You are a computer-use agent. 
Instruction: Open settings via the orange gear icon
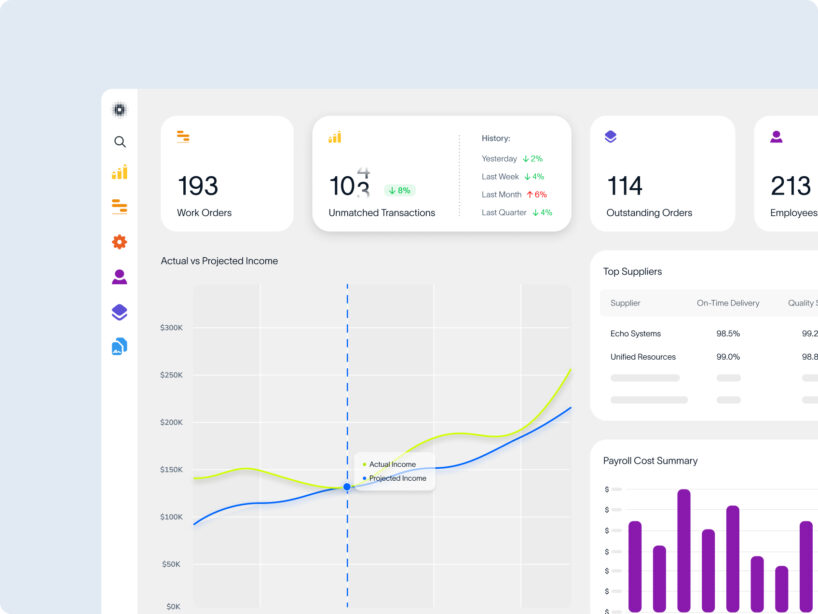(x=120, y=242)
